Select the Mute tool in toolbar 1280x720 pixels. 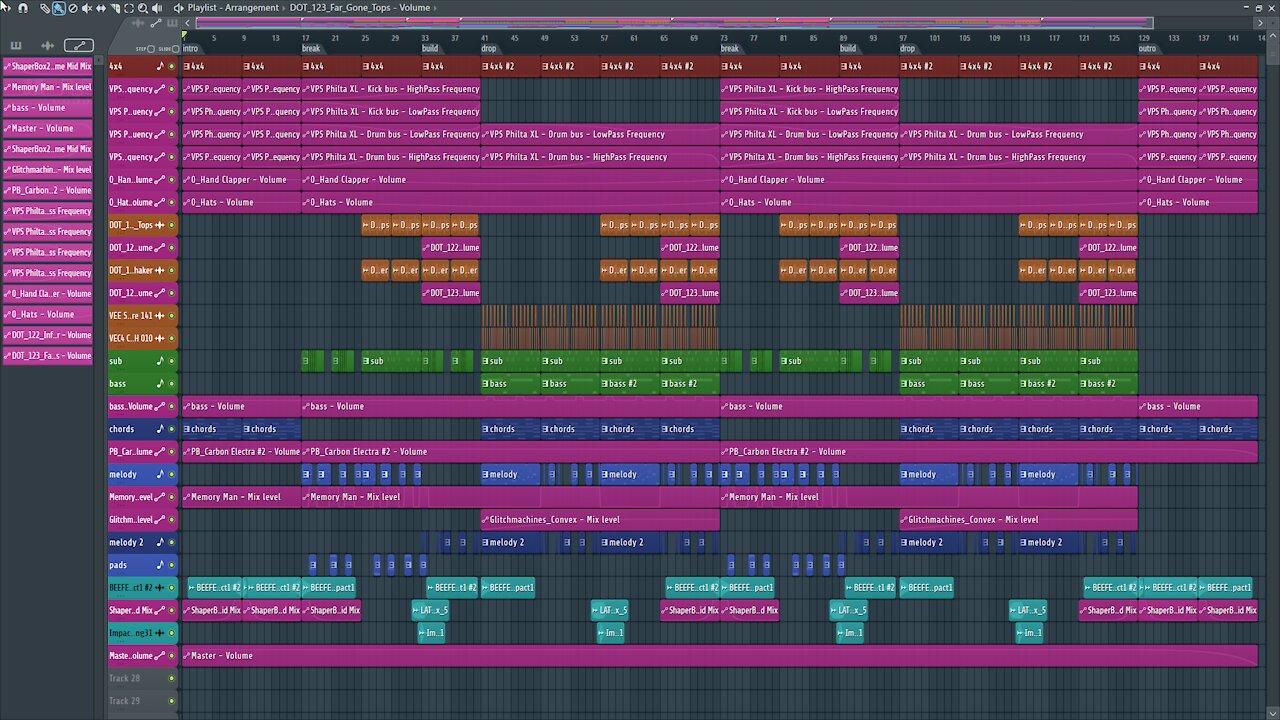click(x=87, y=8)
